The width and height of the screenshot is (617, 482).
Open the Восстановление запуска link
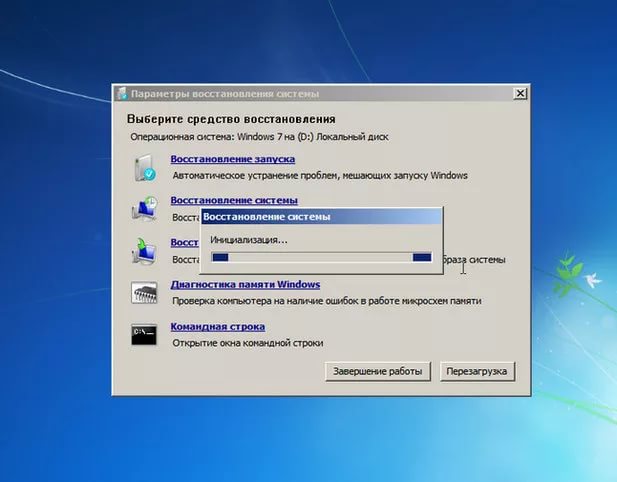tap(233, 159)
